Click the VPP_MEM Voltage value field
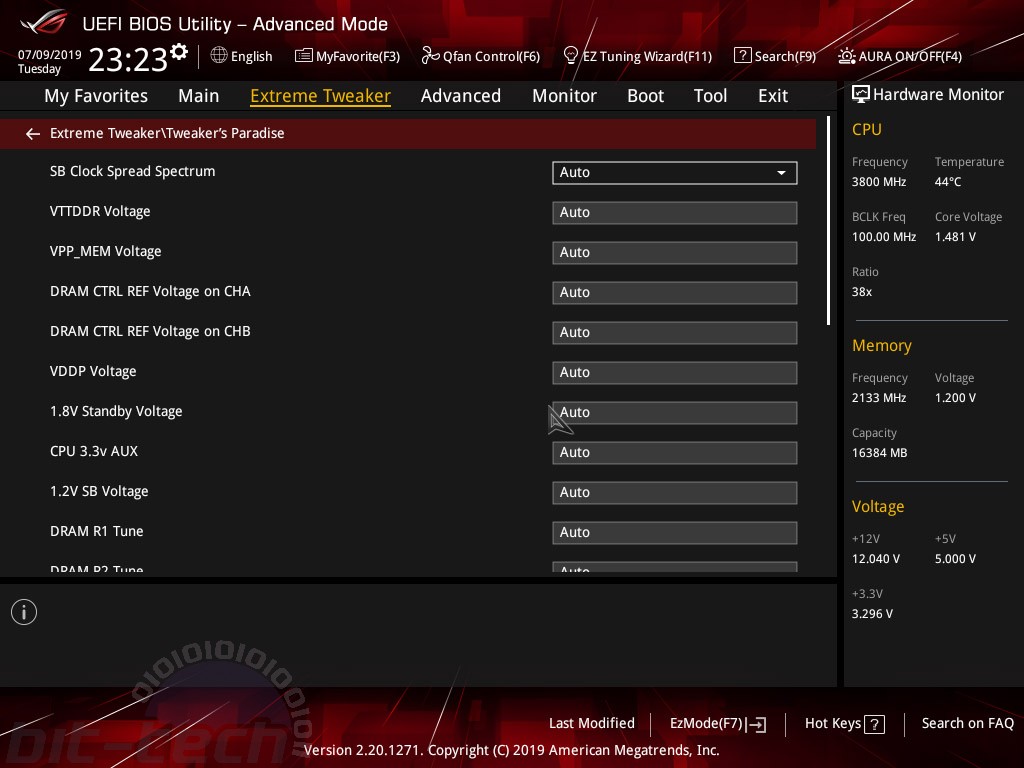This screenshot has width=1024, height=768. pos(675,253)
